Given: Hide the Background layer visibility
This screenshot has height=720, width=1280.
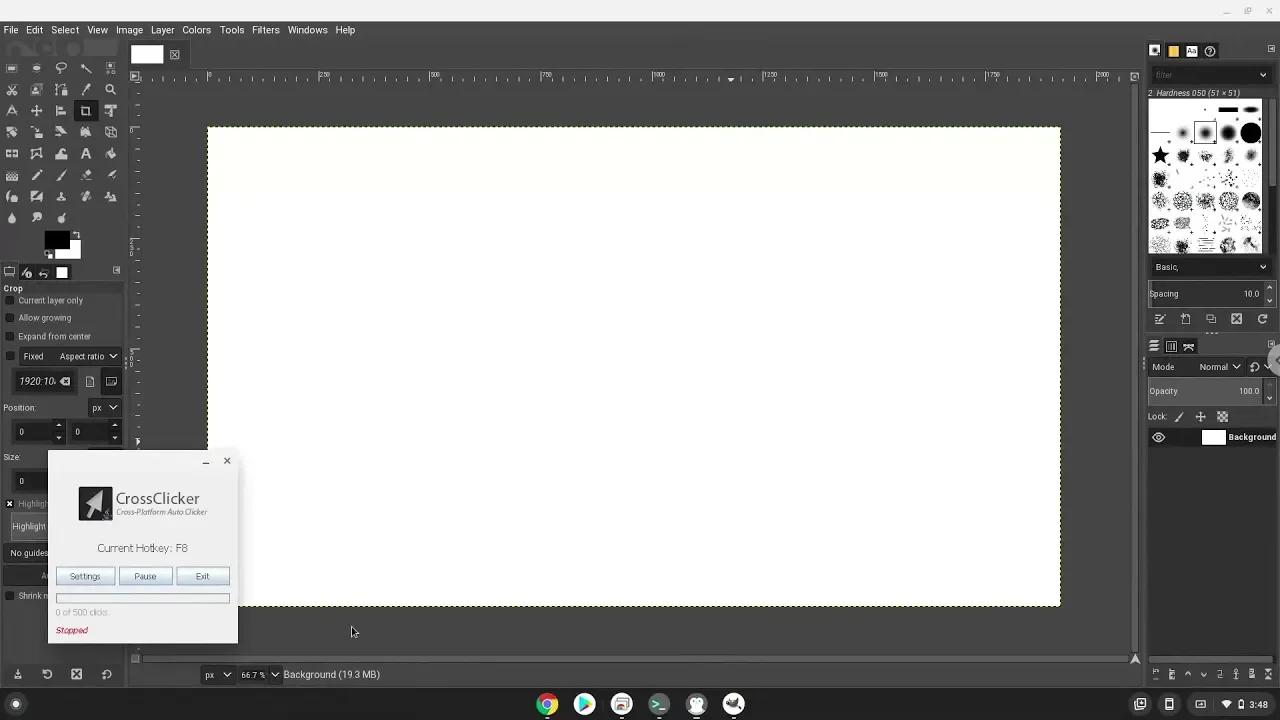Looking at the screenshot, I should tap(1159, 437).
